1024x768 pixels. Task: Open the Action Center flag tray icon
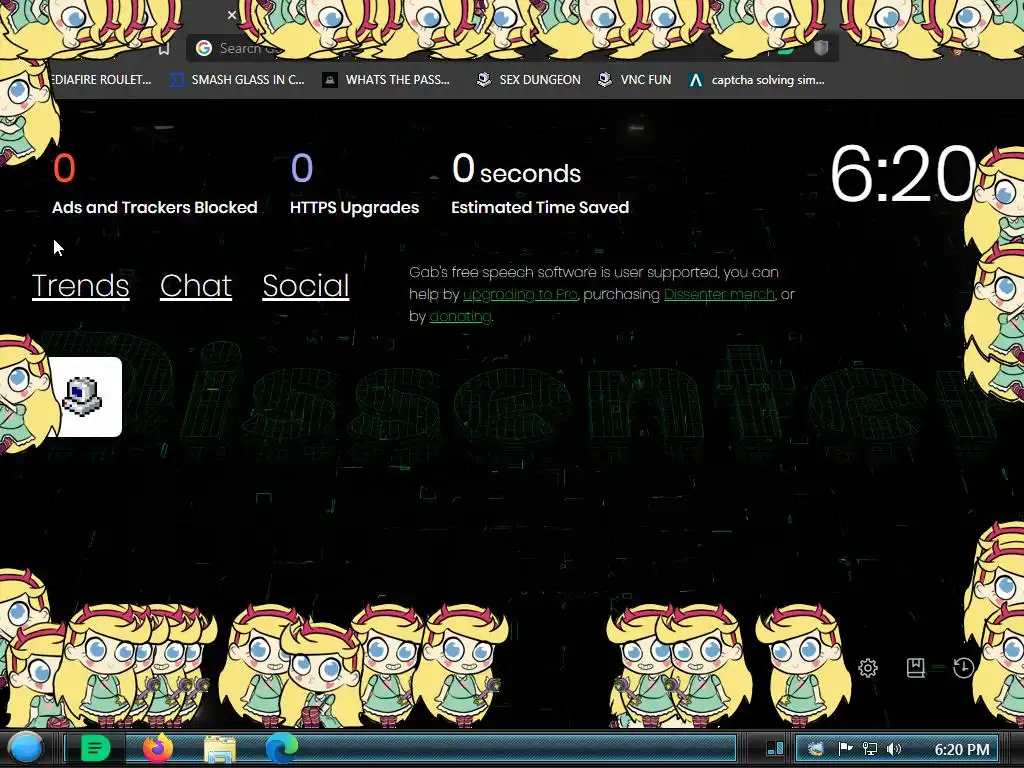(x=845, y=749)
